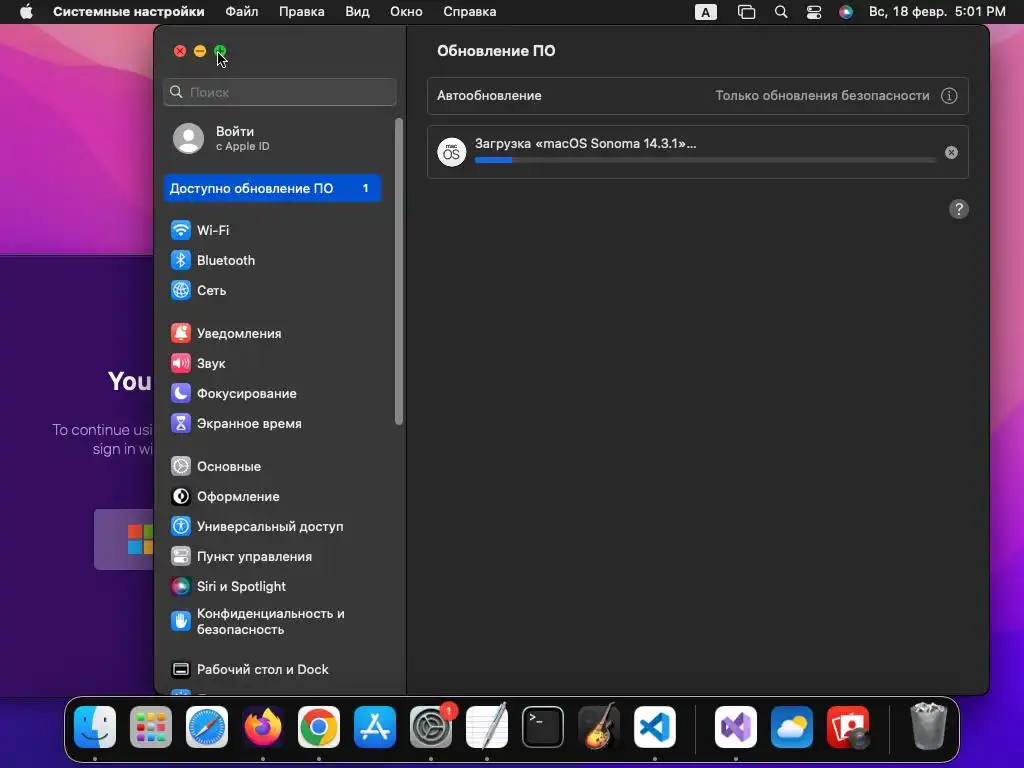
Task: Open the cloud weather app in Dock
Action: pyautogui.click(x=792, y=726)
